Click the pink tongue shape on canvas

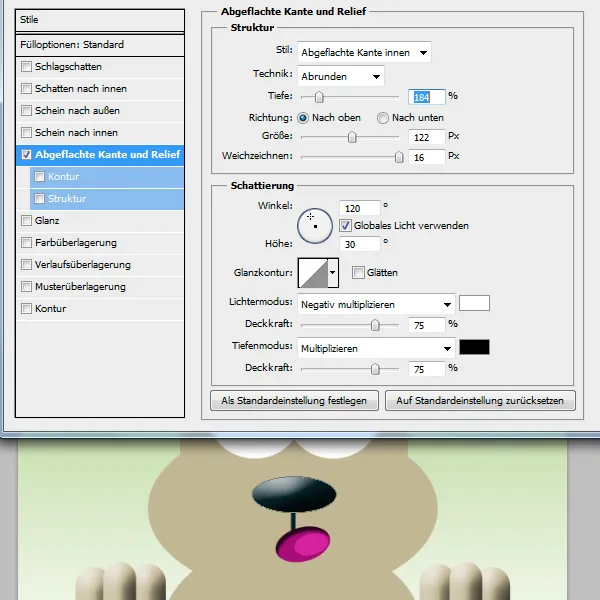click(303, 543)
